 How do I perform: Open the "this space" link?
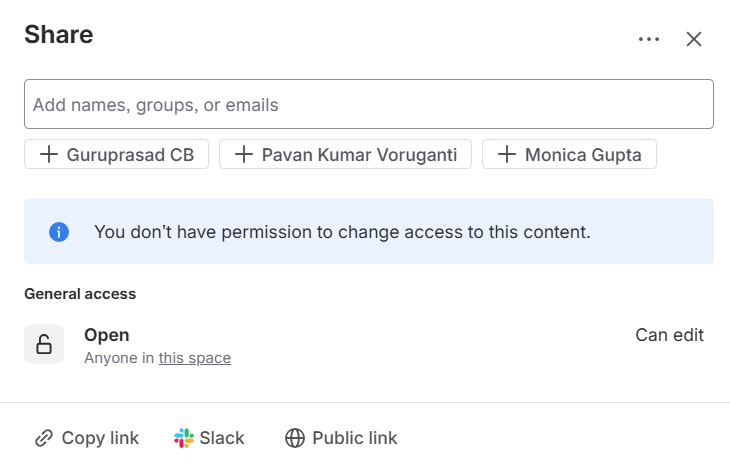[x=194, y=358]
